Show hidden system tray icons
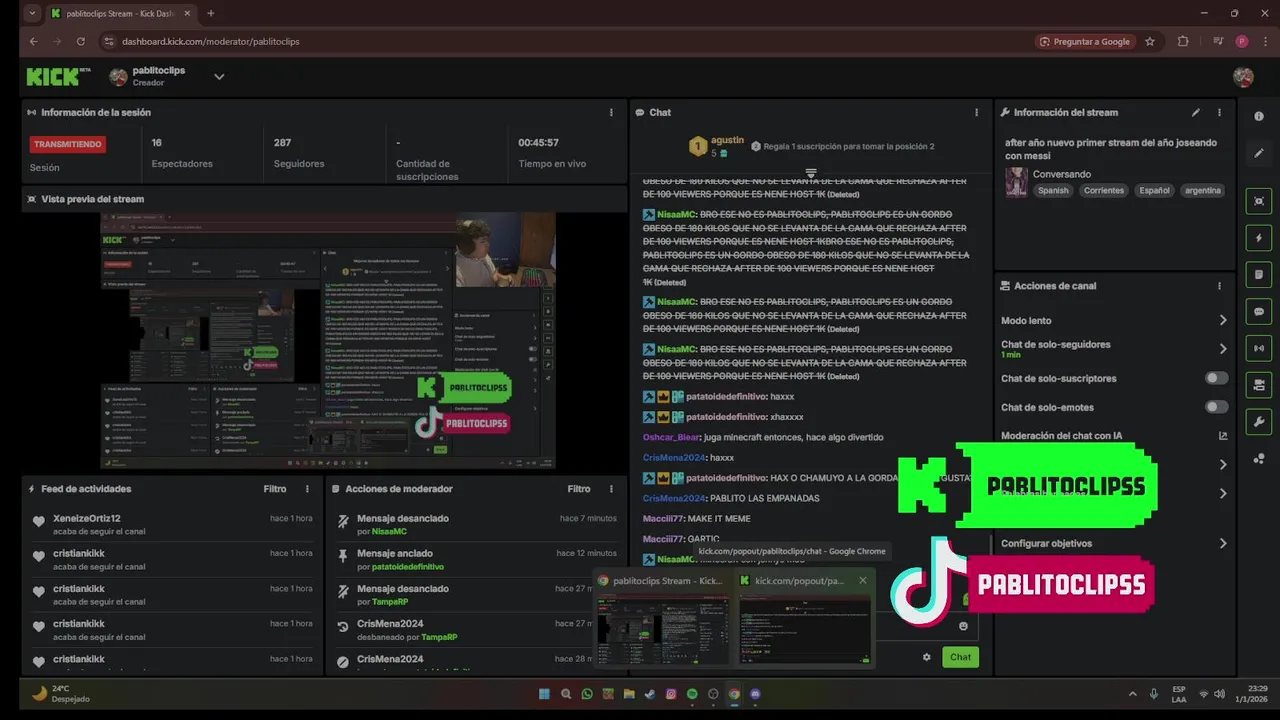1280x720 pixels. pyautogui.click(x=1132, y=694)
